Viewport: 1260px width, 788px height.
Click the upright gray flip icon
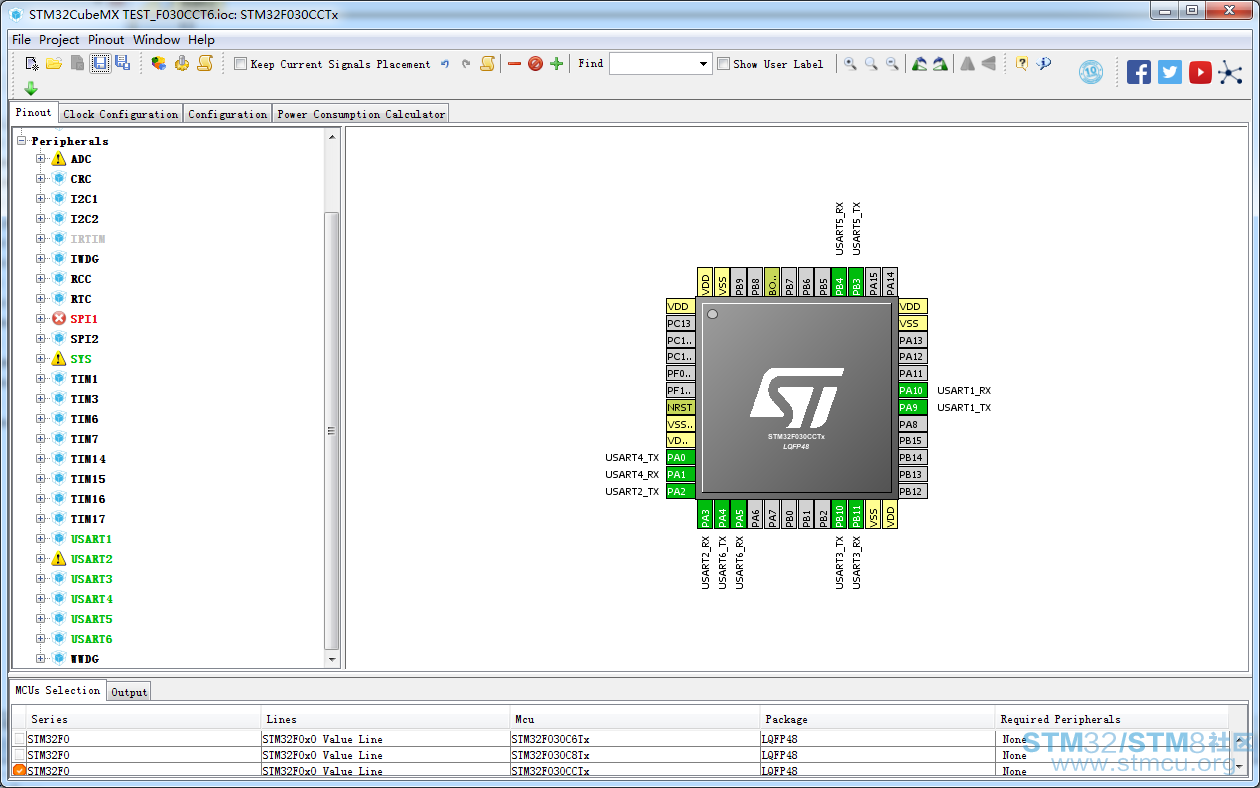967,64
